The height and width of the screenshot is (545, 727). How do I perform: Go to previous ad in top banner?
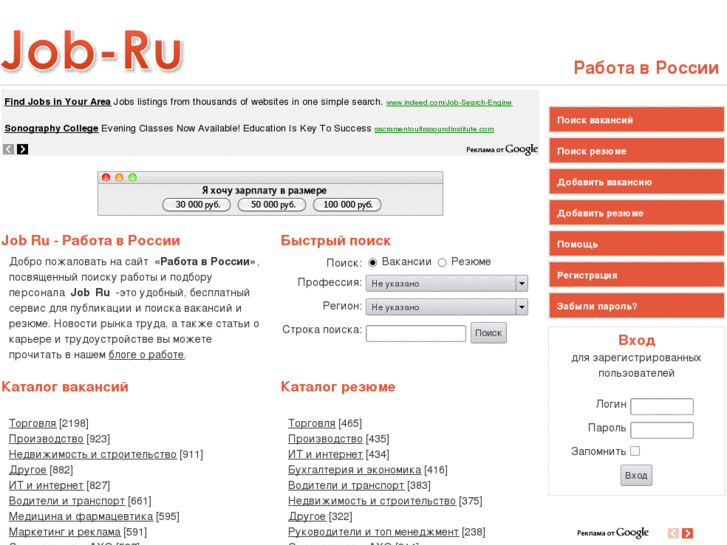[8, 149]
